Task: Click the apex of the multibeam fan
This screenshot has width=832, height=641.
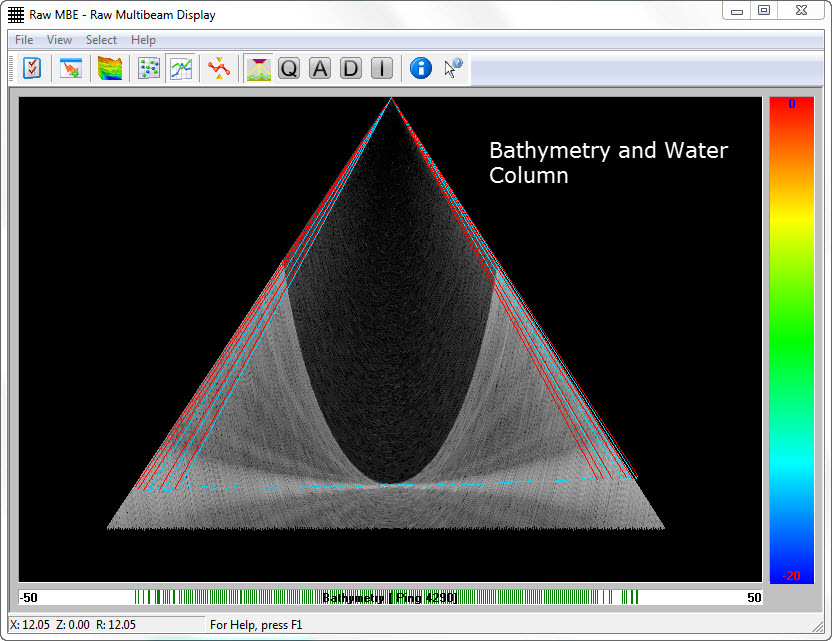Action: [391, 98]
